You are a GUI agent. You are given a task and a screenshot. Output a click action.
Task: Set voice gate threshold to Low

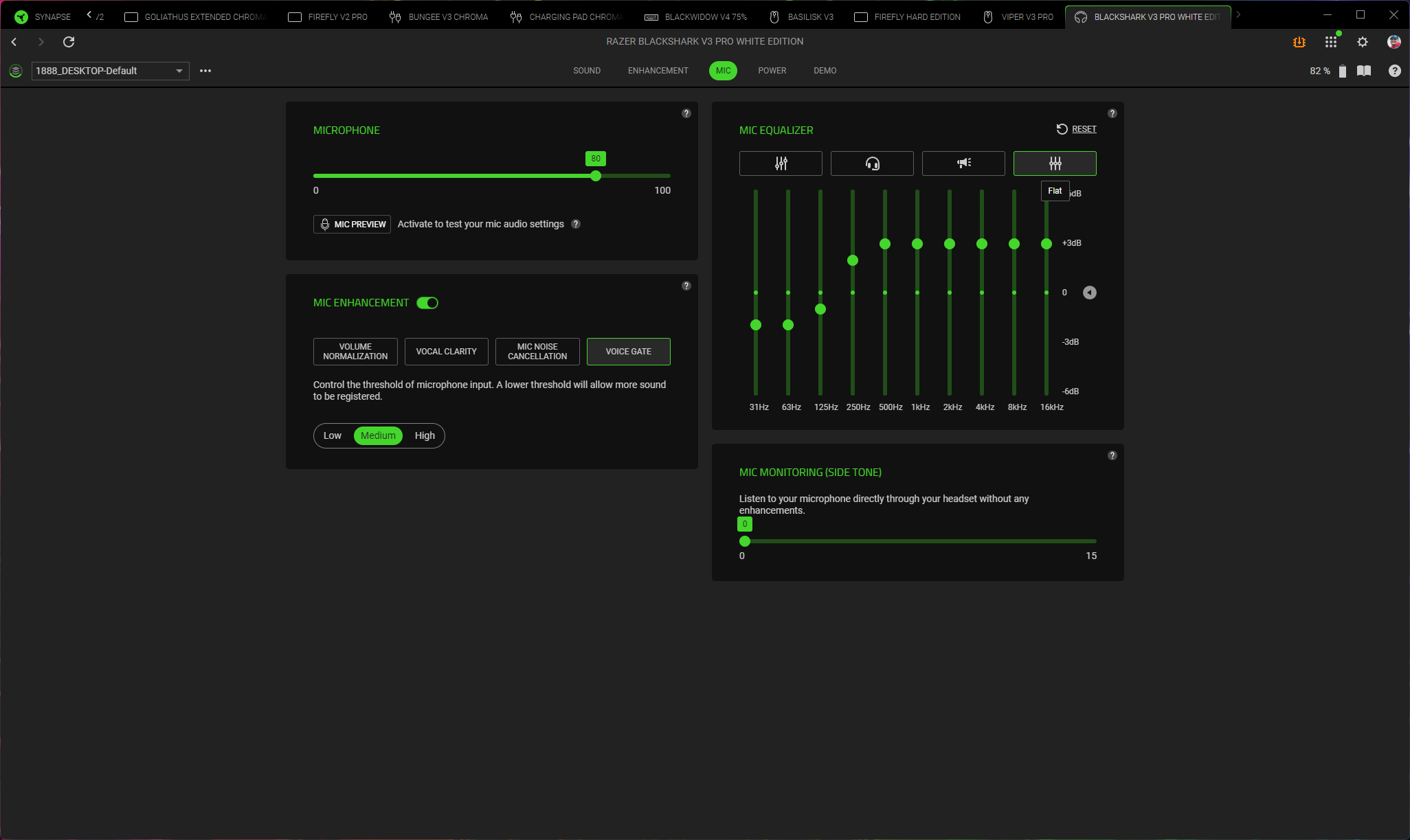pos(333,435)
